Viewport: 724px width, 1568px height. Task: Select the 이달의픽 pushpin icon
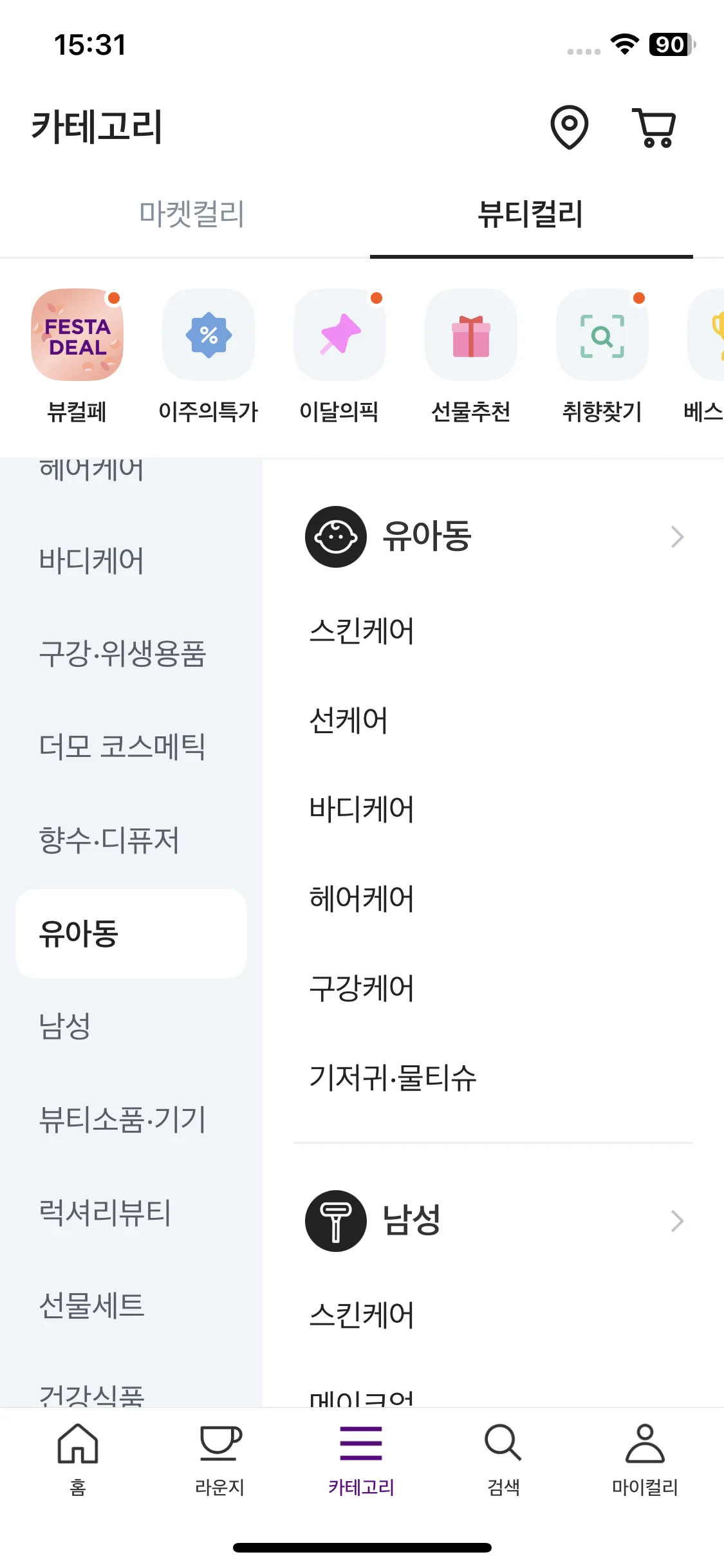tap(340, 335)
